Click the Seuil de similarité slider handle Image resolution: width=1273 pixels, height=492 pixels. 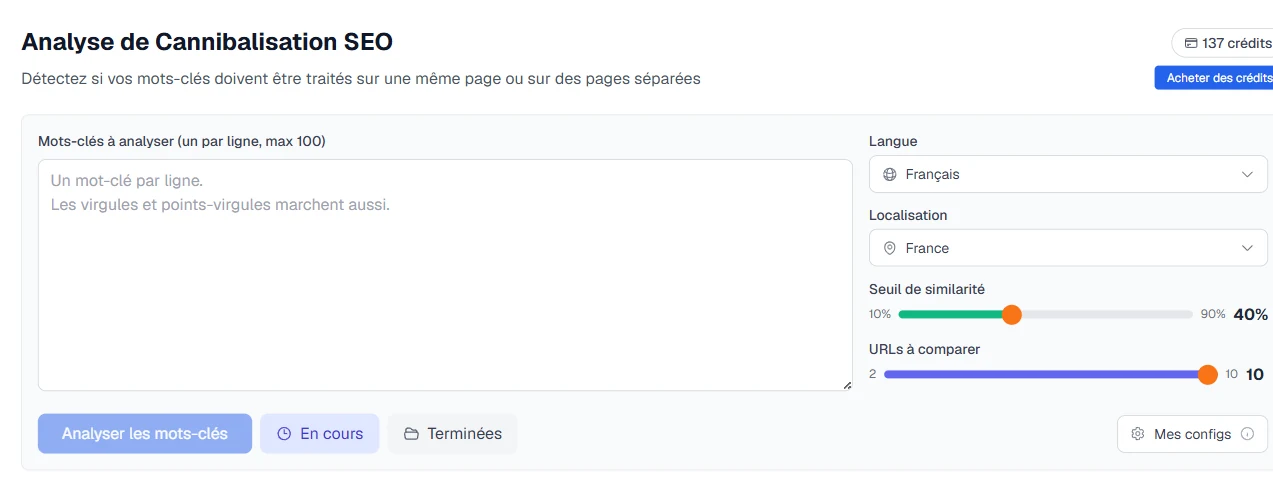[1011, 314]
